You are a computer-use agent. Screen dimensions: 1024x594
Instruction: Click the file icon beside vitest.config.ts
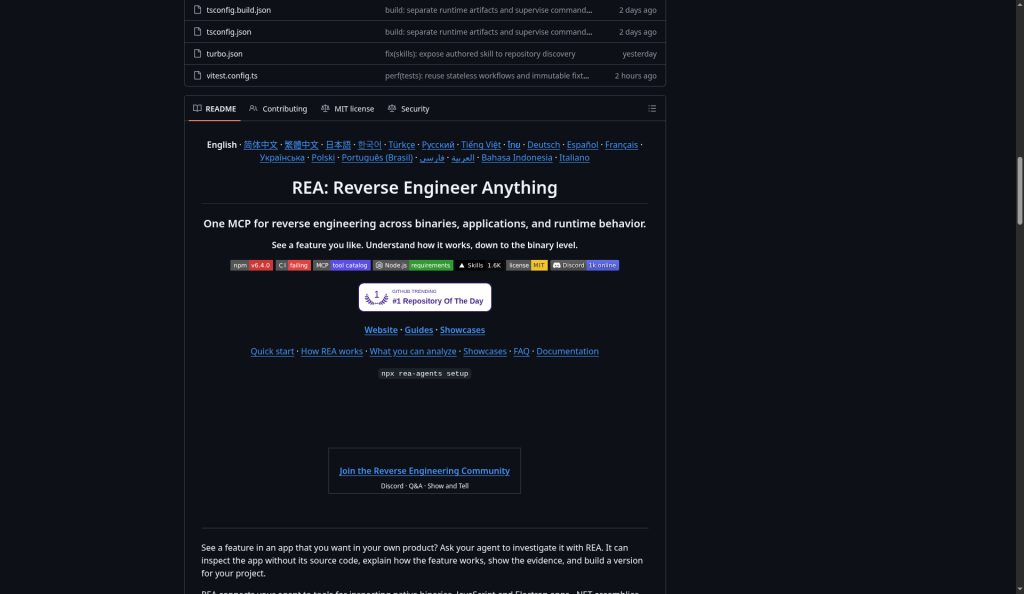(x=197, y=76)
